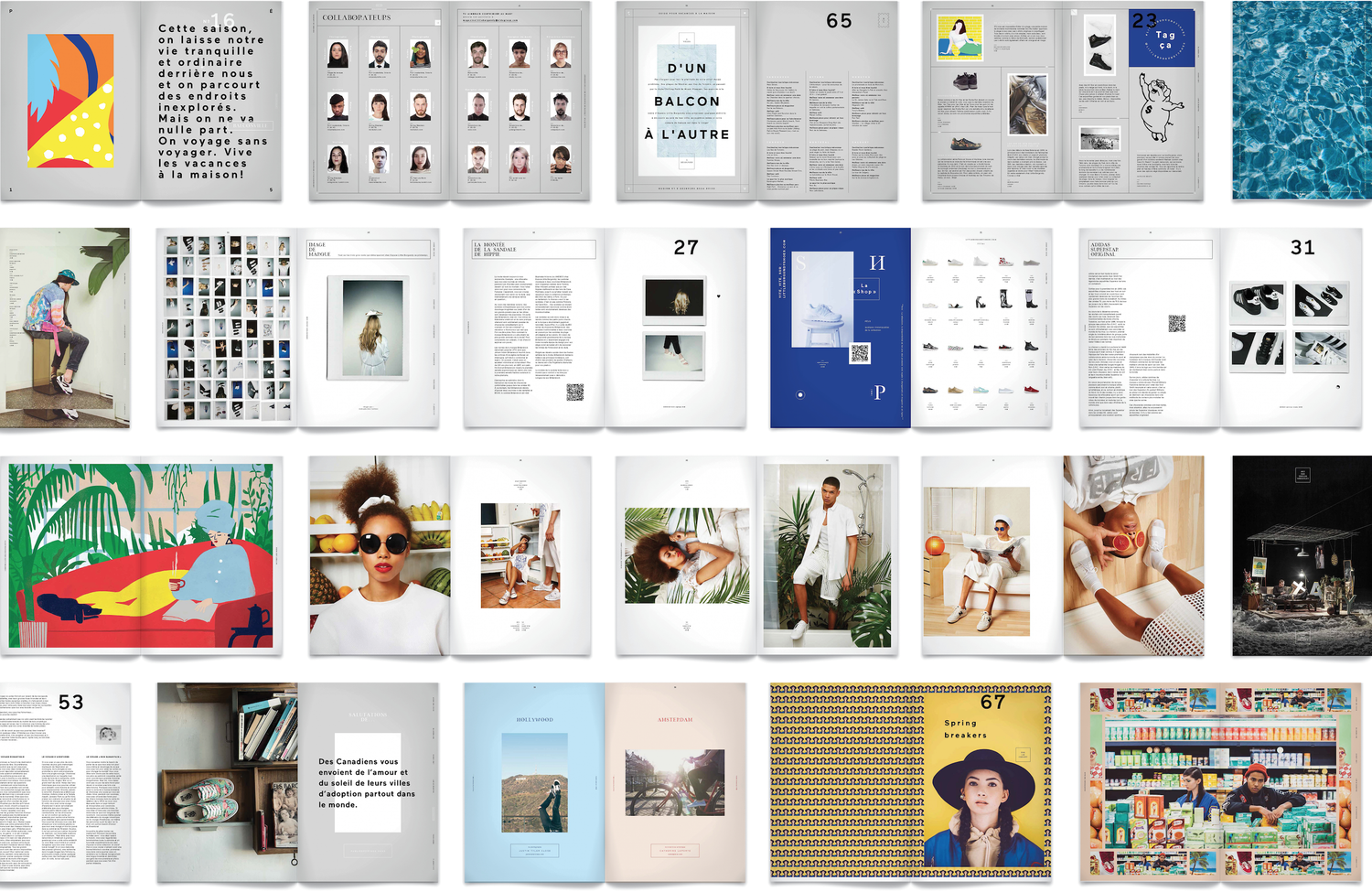The image size is (1372, 892).
Task: Click the page number '31'
Action: (1302, 248)
